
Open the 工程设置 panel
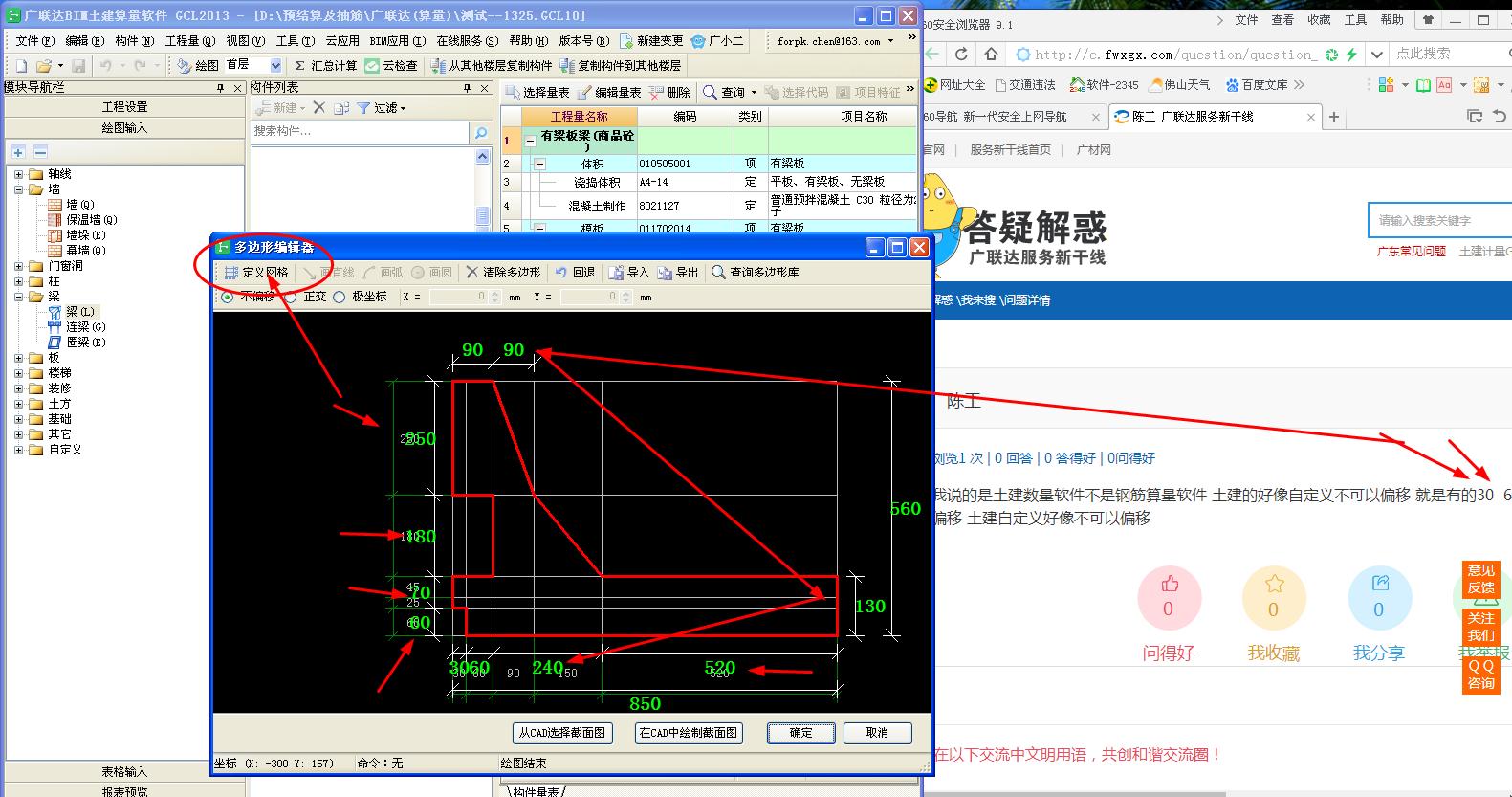click(124, 107)
